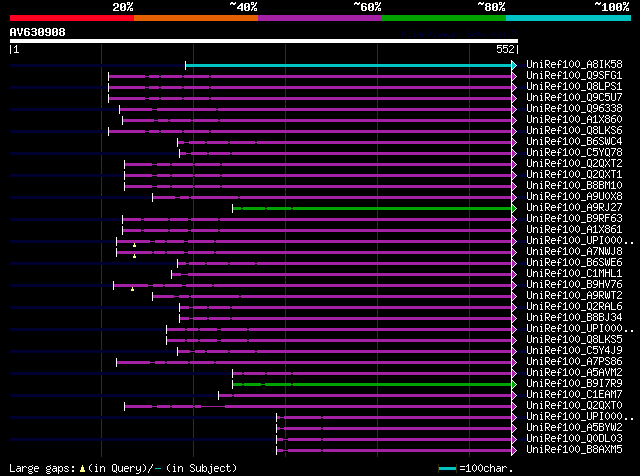Click the orange ~40% identity legend segment
The width and height of the screenshot is (640, 476).
point(196,18)
